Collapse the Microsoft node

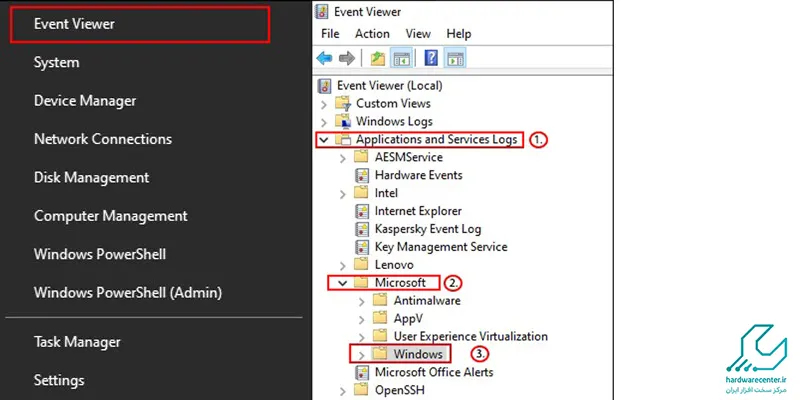point(343,283)
